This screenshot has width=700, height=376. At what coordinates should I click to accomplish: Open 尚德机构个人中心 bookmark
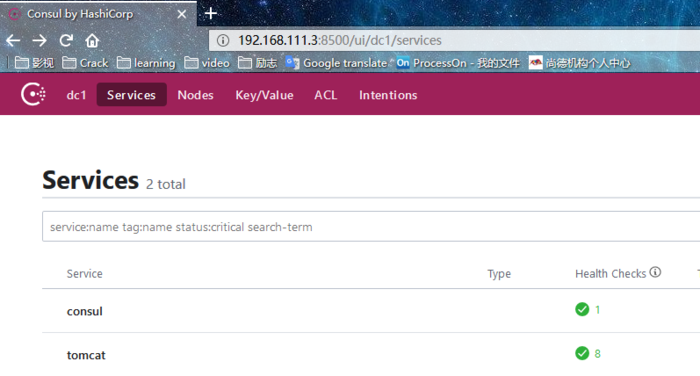click(579, 63)
